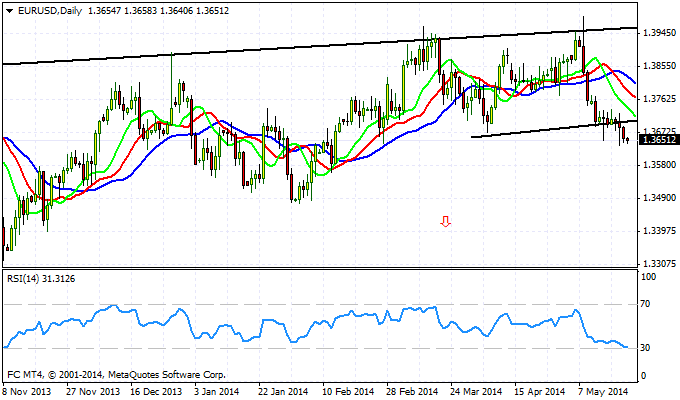Click the RSI scale value 100

648,277
